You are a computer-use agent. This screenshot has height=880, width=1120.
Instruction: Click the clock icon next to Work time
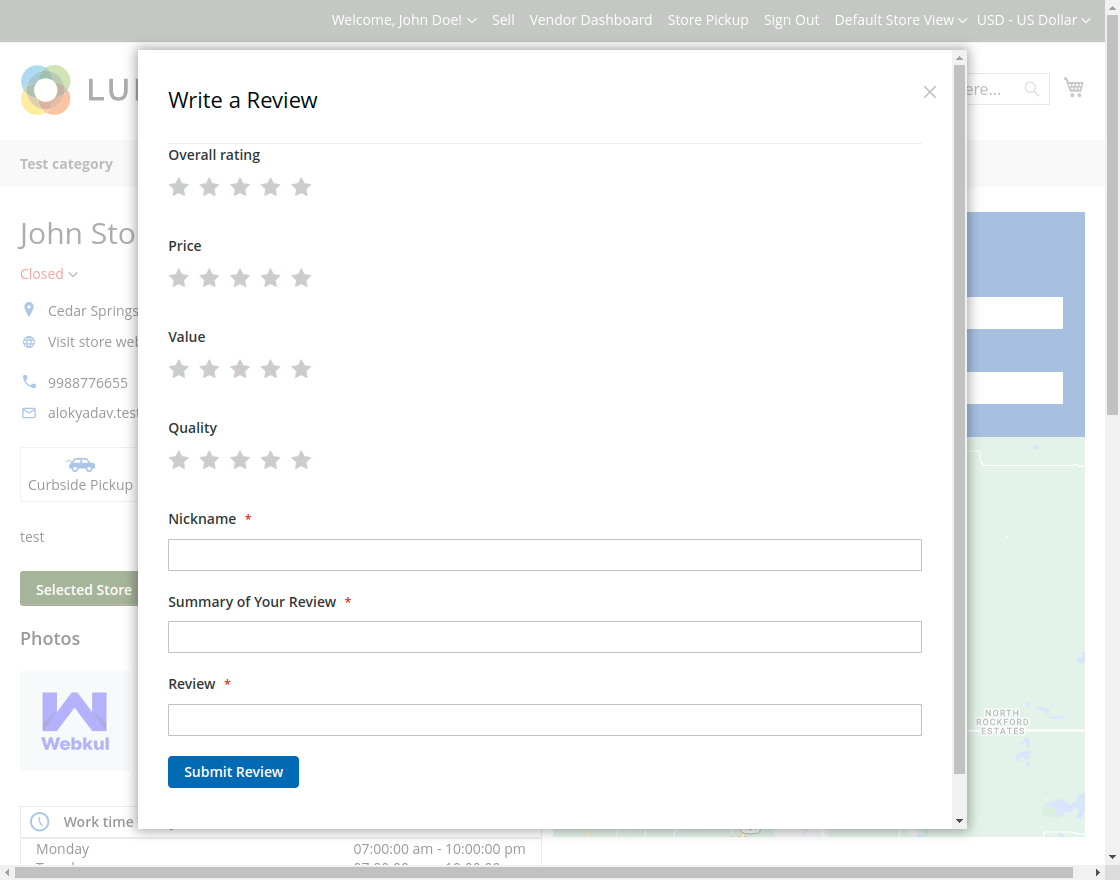[38, 821]
